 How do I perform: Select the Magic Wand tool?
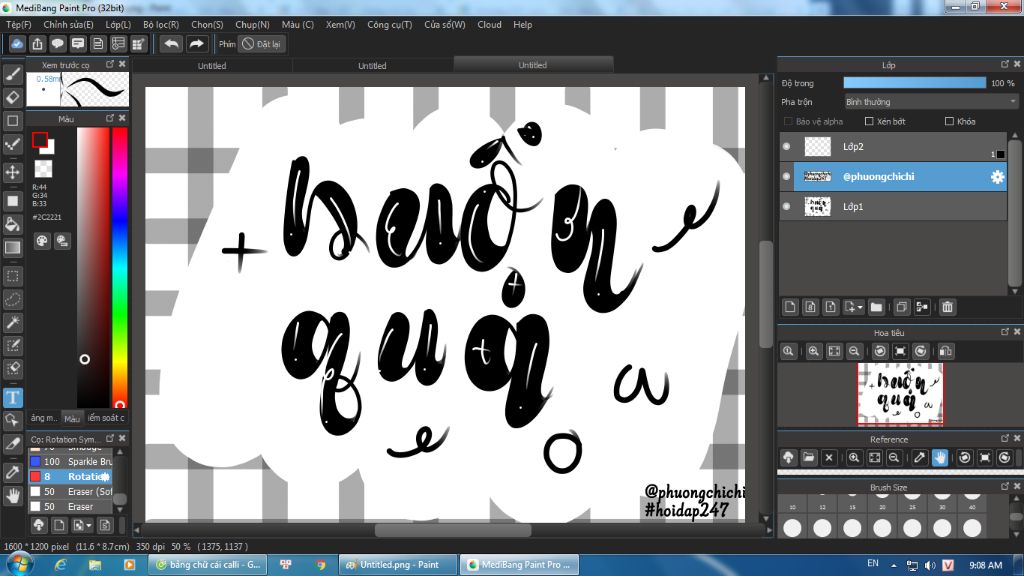(12, 323)
